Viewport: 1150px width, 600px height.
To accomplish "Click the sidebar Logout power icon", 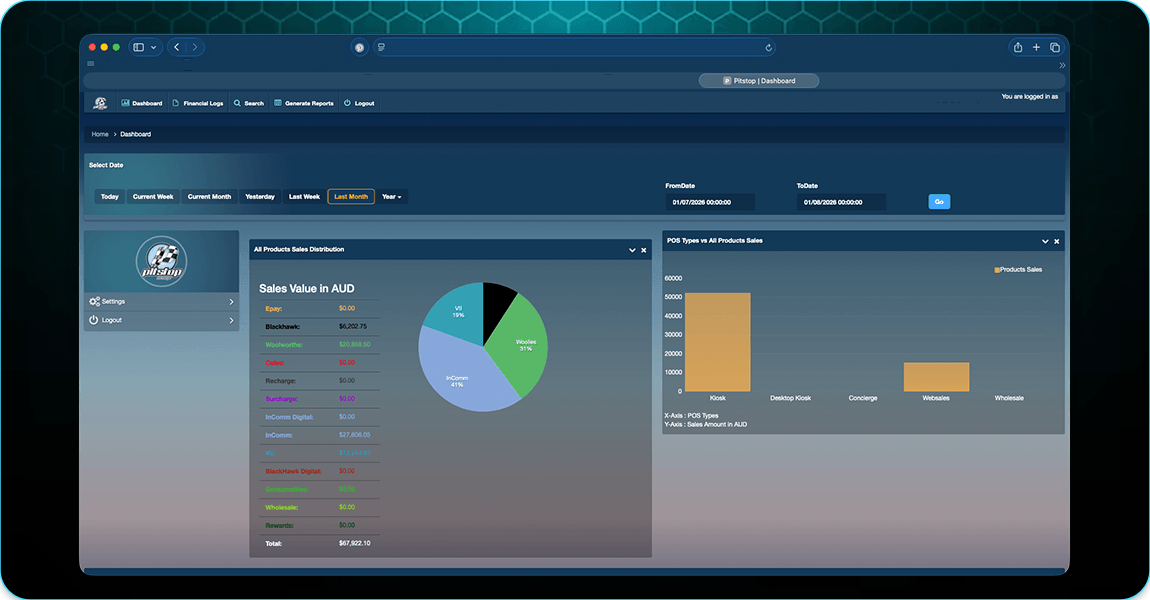I will pyautogui.click(x=94, y=320).
